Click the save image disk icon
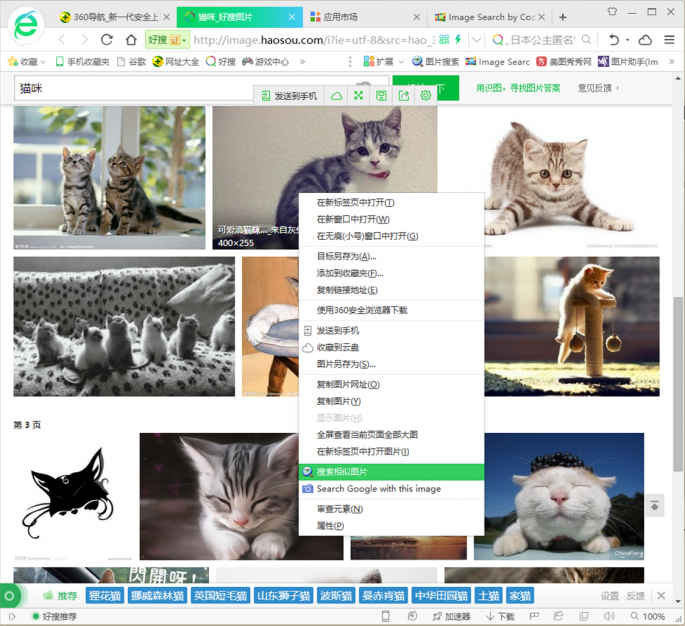The height and width of the screenshot is (626, 685). click(x=381, y=96)
